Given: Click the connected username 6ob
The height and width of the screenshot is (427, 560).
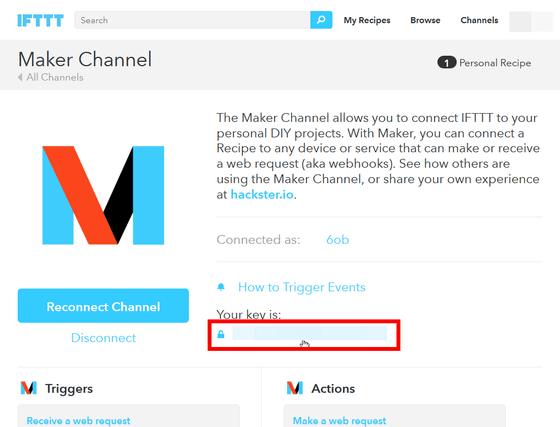Looking at the screenshot, I should 338,240.
